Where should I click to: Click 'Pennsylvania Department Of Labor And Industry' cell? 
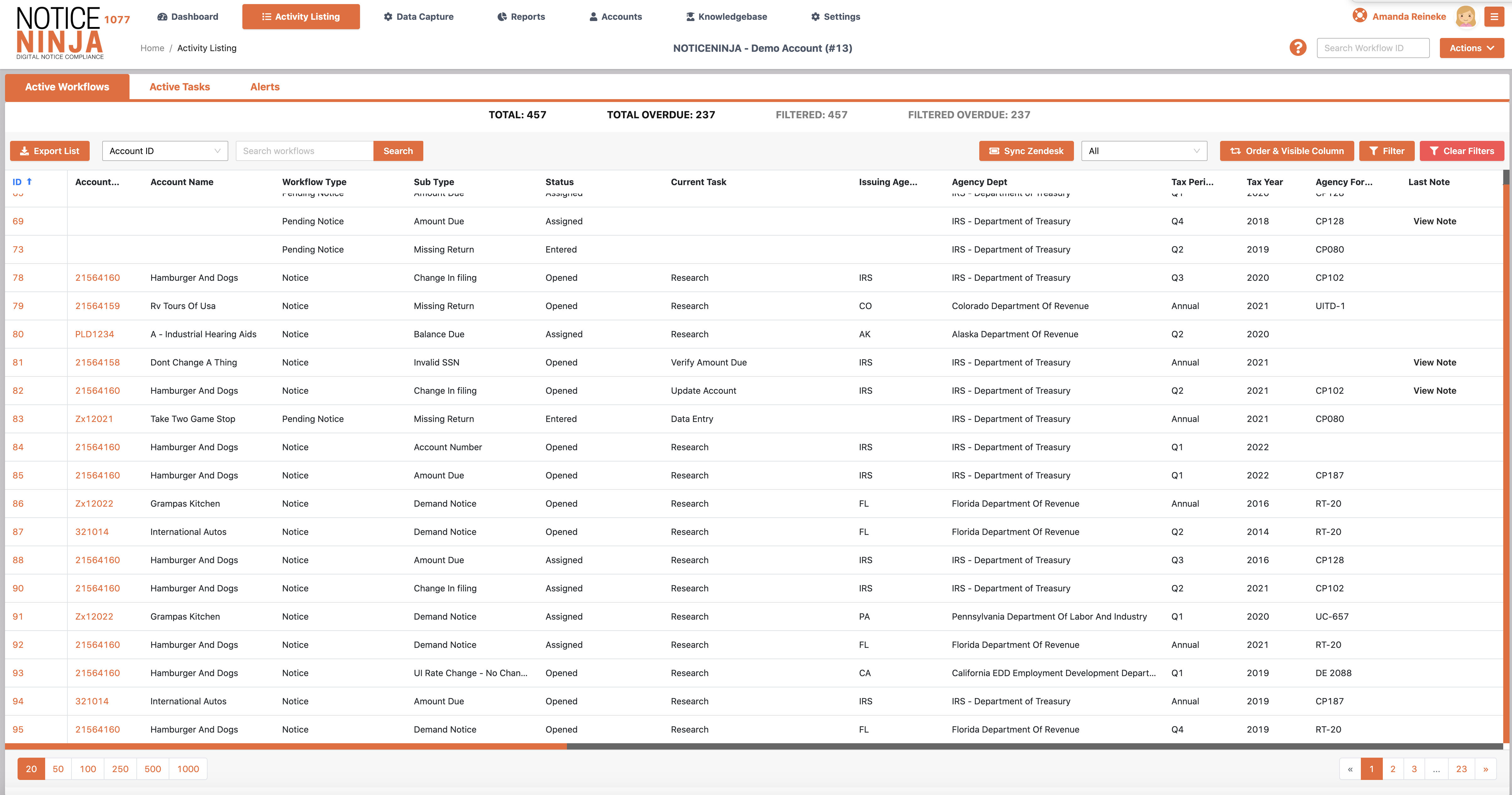click(1049, 616)
